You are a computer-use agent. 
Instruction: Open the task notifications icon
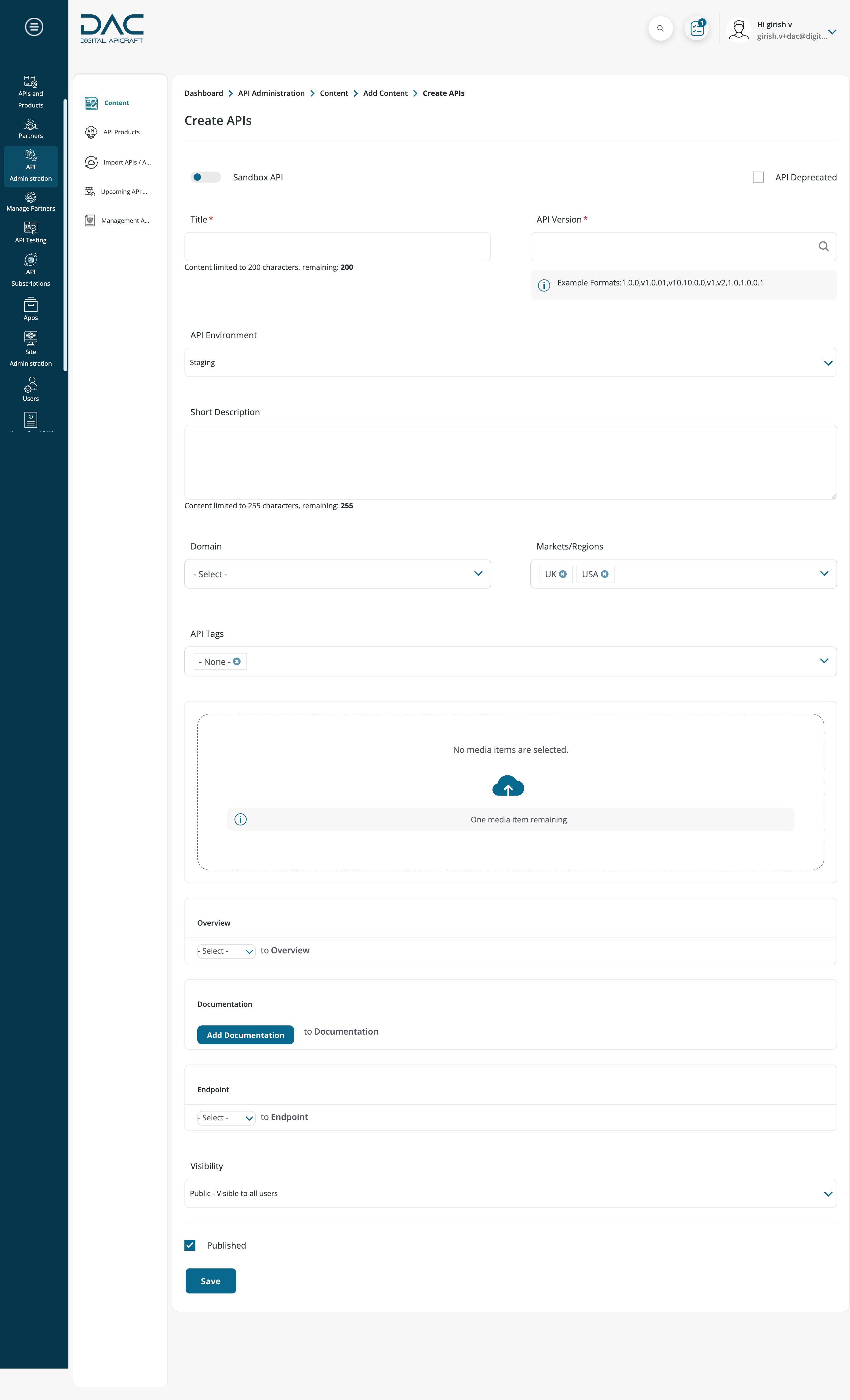point(697,28)
